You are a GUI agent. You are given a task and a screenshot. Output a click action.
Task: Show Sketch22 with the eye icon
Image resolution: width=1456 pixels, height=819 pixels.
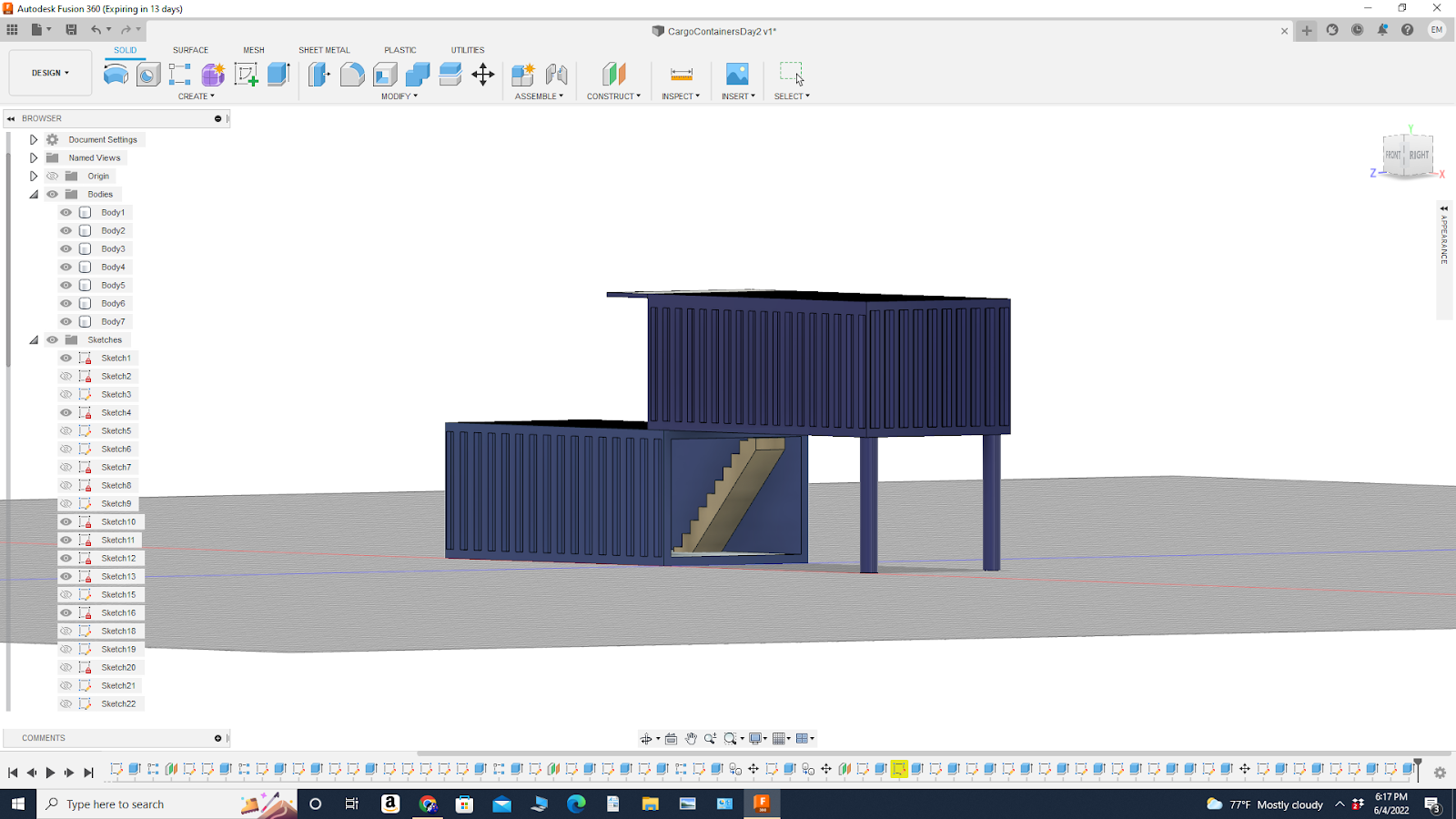(x=66, y=703)
